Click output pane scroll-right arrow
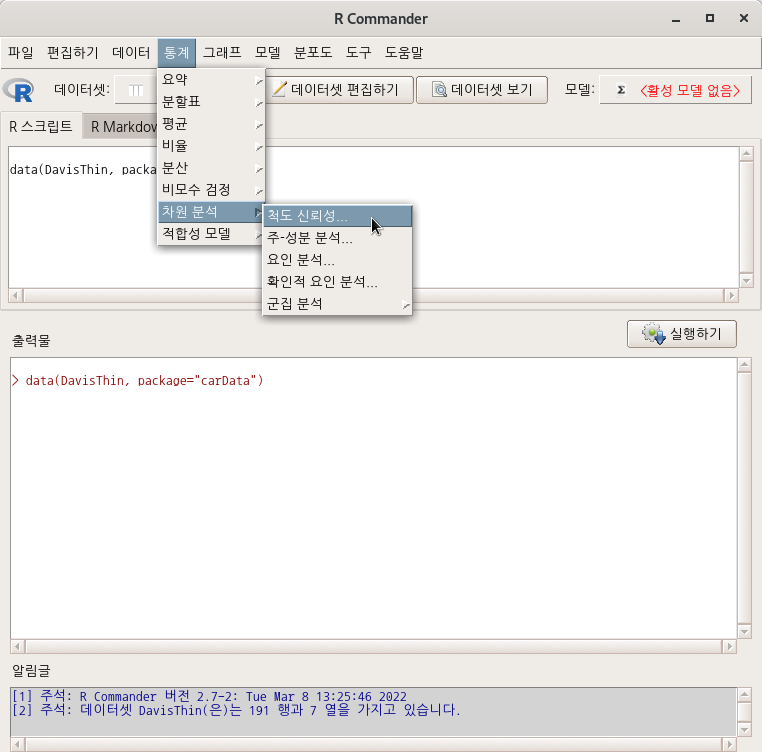This screenshot has height=752, width=762. point(729,647)
